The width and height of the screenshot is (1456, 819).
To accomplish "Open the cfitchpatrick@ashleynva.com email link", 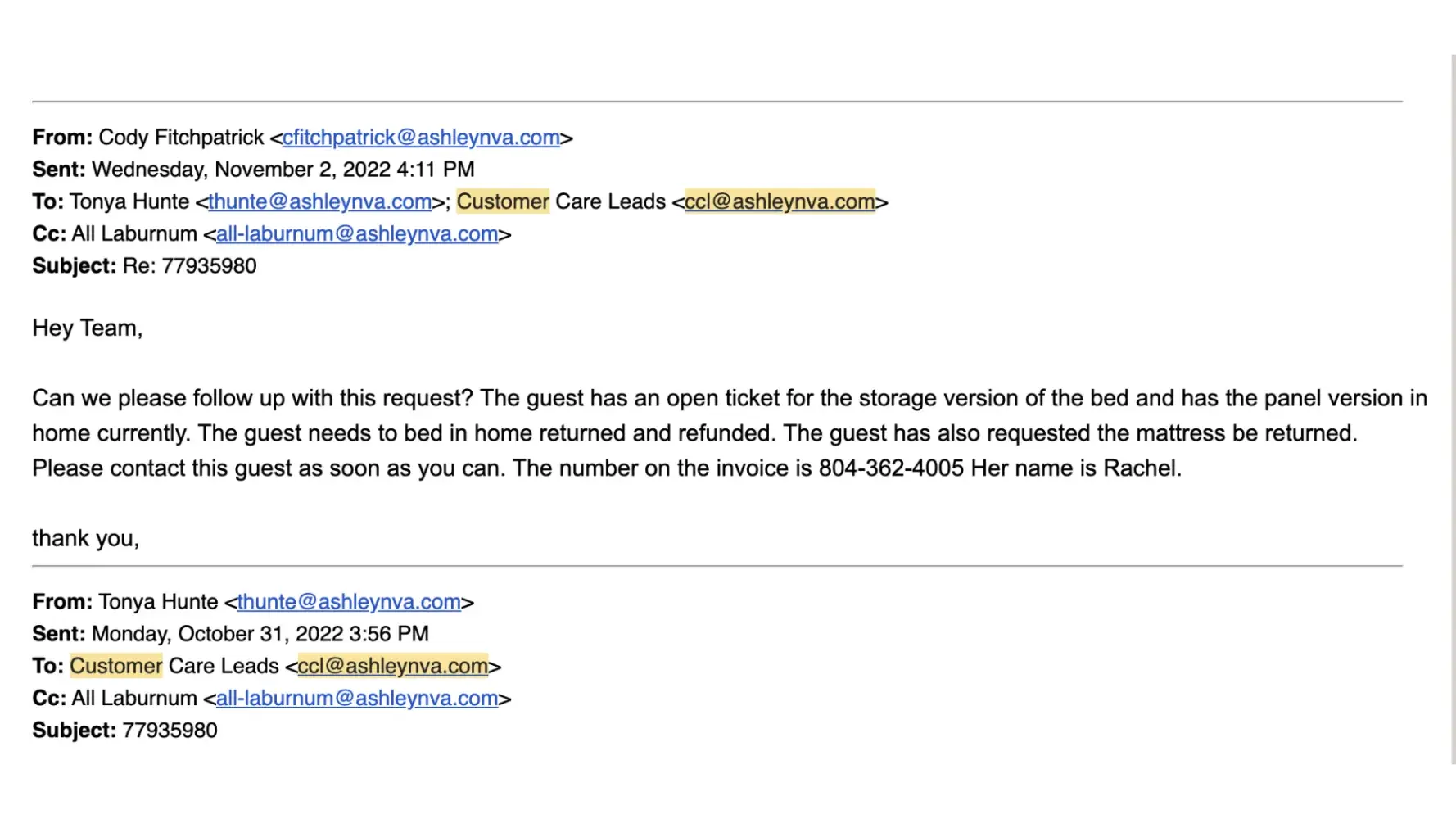I will (x=421, y=138).
